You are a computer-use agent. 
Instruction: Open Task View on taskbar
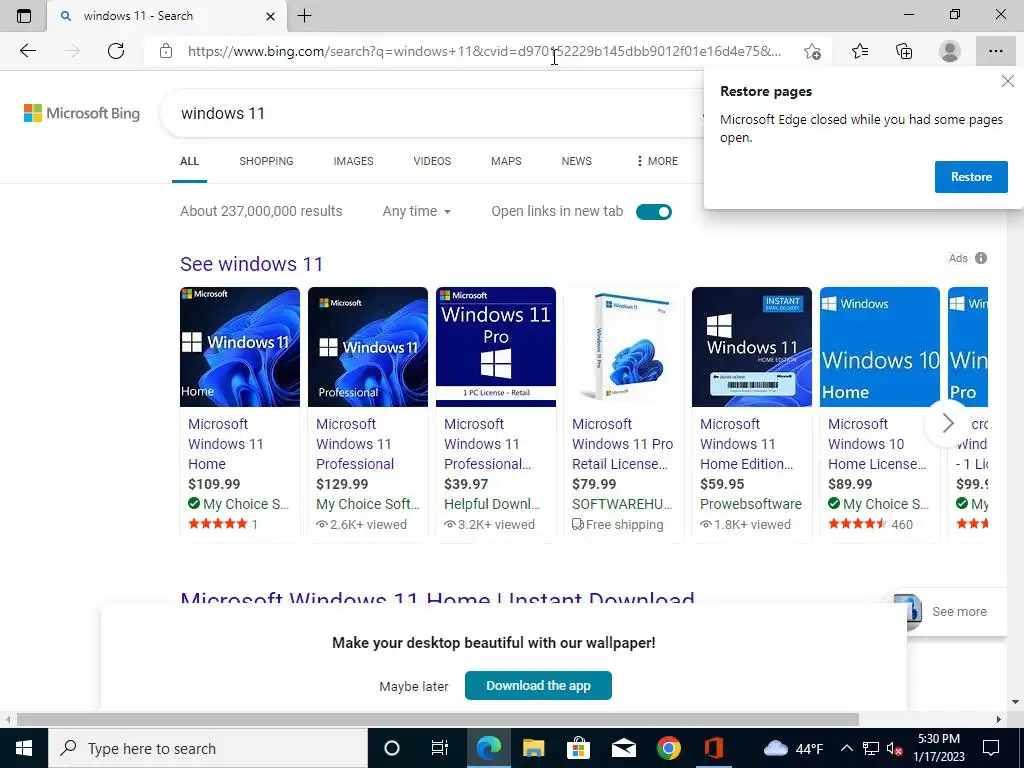tap(440, 748)
